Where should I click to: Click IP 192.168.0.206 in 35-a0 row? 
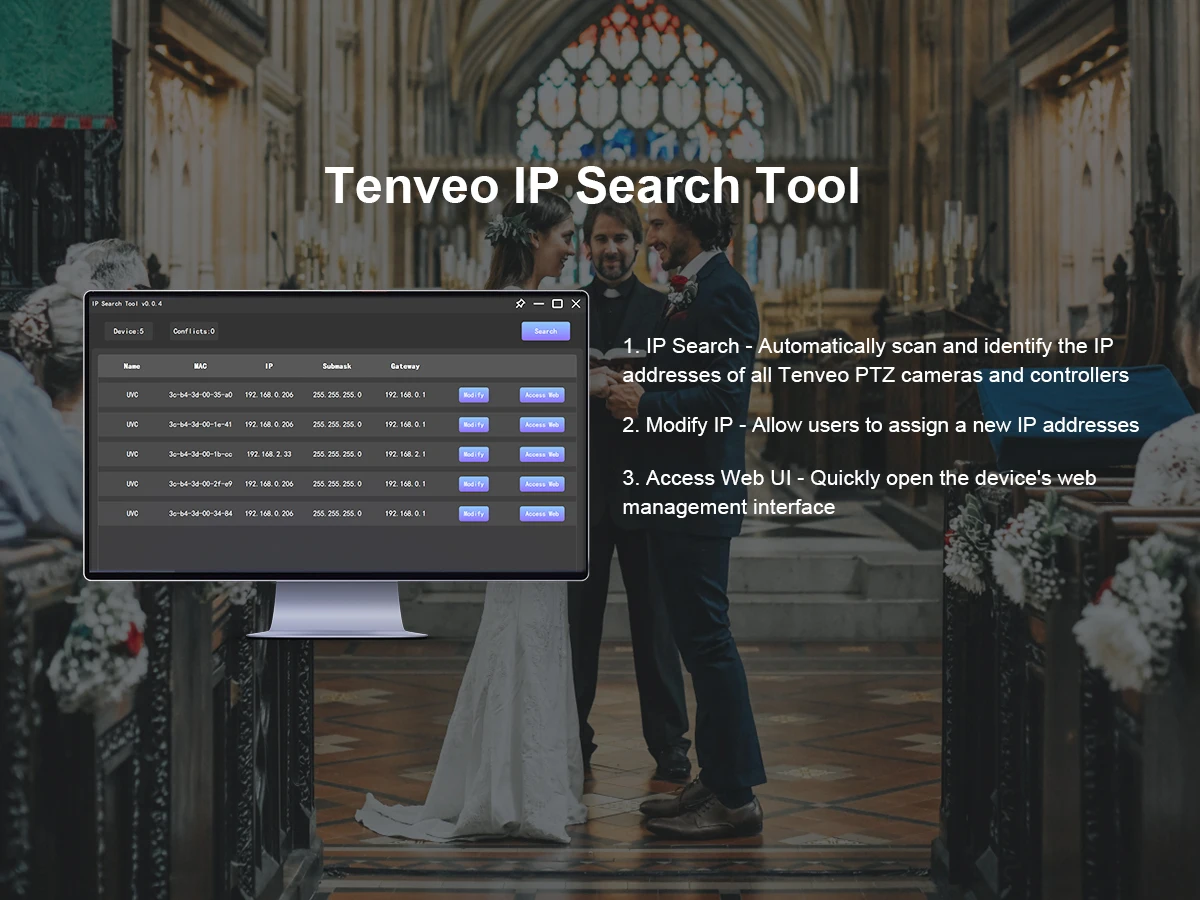(x=269, y=395)
